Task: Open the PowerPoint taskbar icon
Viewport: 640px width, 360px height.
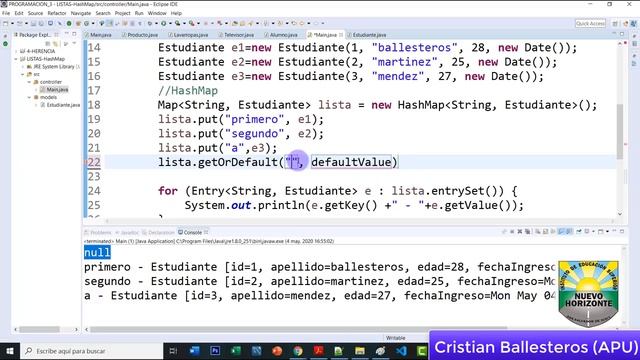Action: tap(277, 351)
